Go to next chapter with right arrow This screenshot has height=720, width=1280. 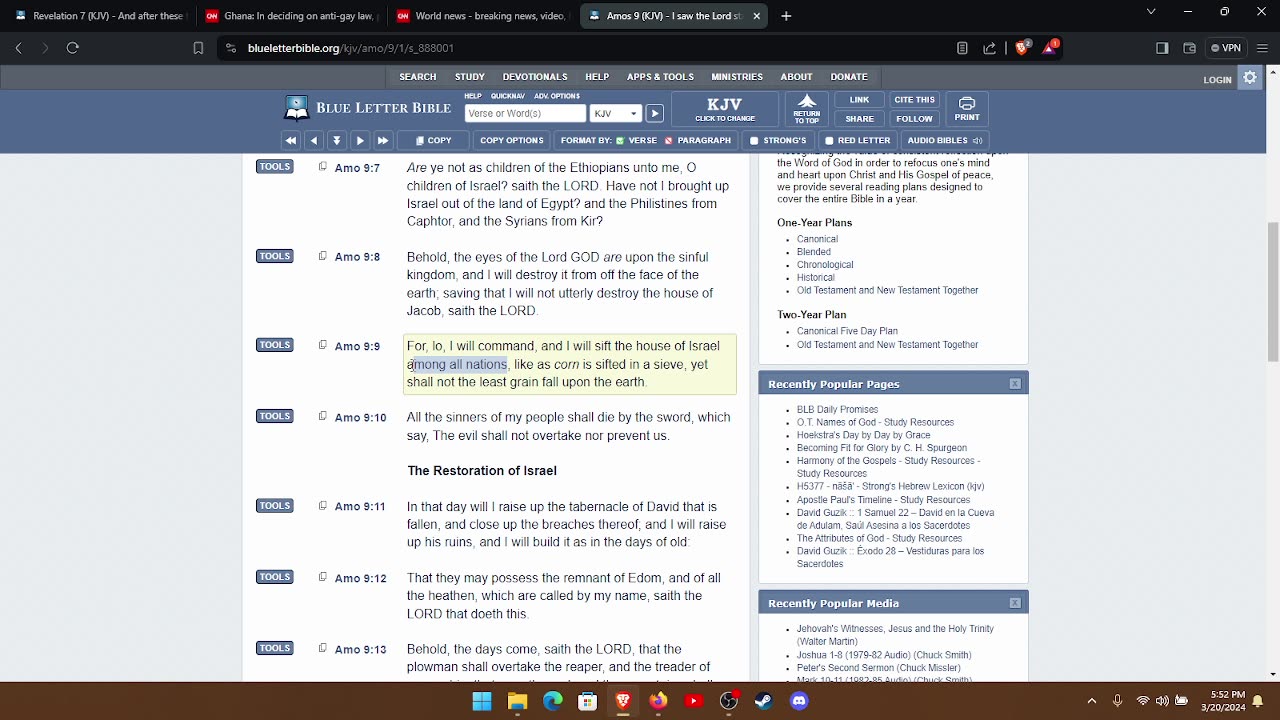tap(360, 140)
